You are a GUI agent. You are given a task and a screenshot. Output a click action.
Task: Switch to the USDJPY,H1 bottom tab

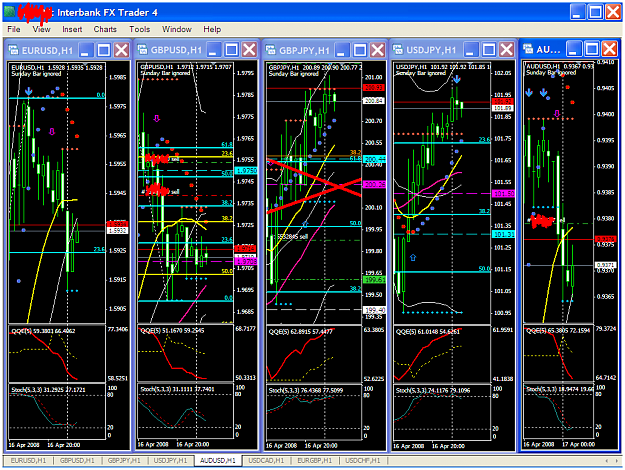170,460
